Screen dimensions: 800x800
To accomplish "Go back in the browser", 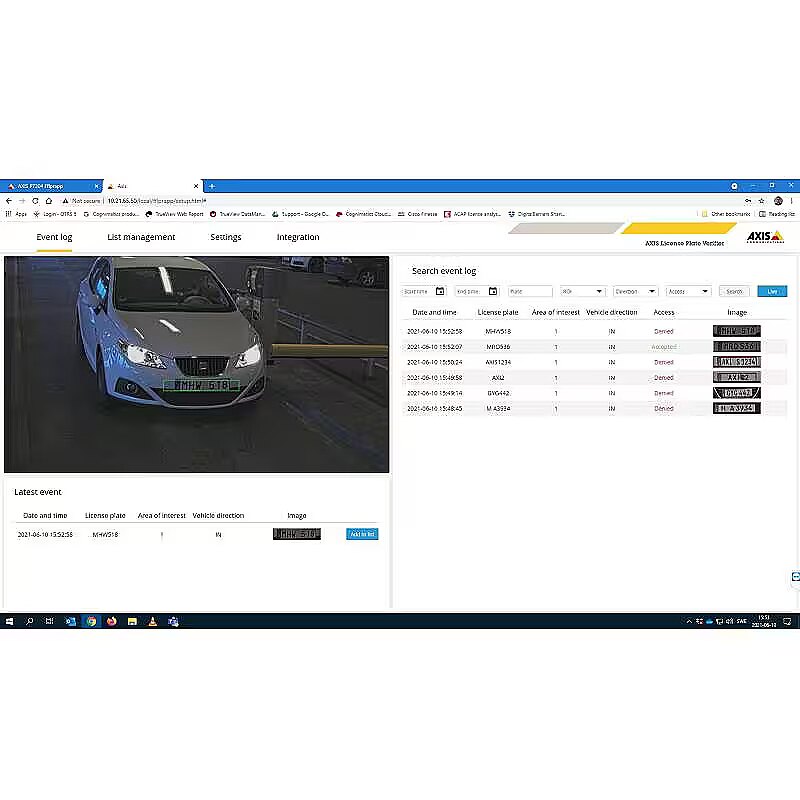I will point(9,201).
